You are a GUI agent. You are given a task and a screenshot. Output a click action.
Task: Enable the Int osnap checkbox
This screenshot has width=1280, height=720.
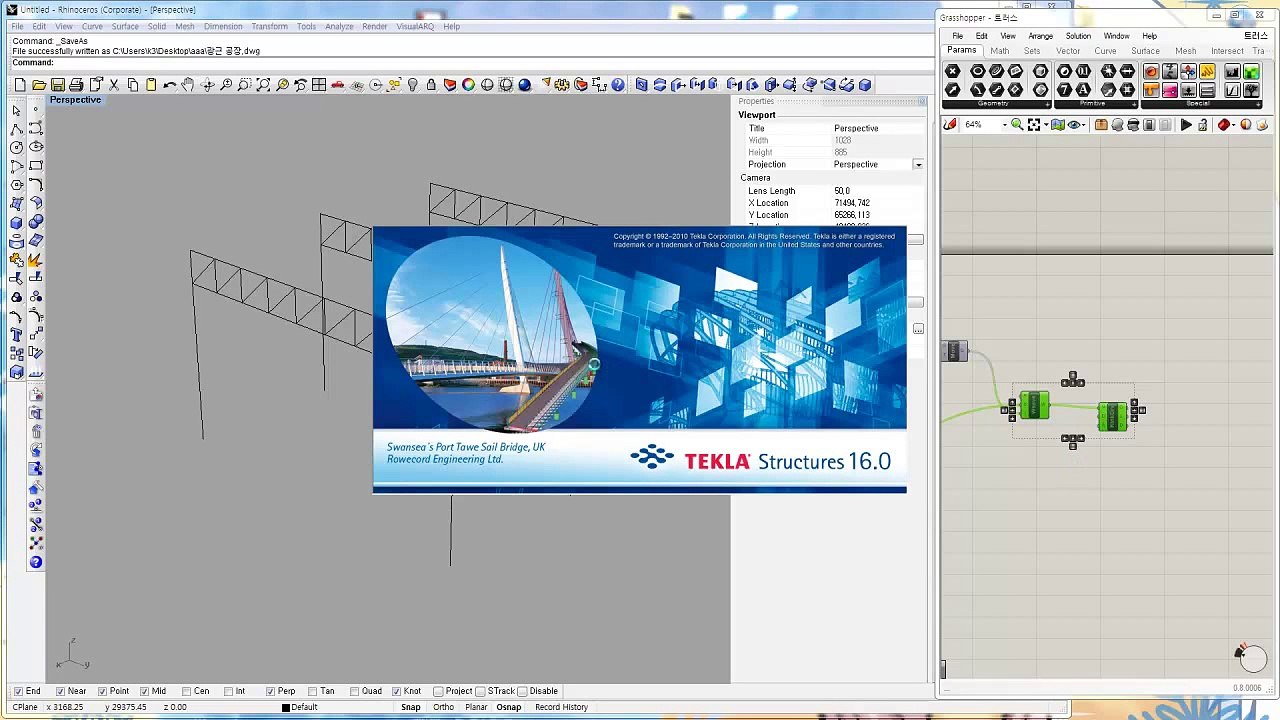[228, 691]
